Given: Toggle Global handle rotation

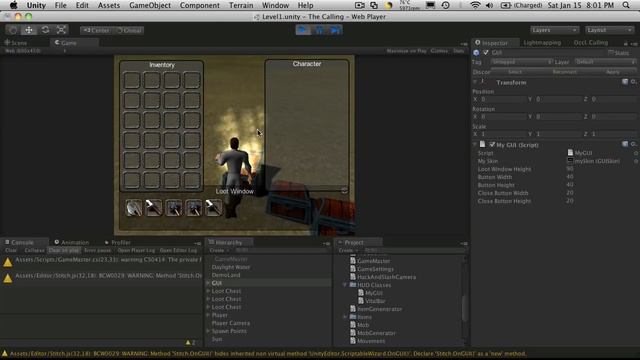Looking at the screenshot, I should point(129,30).
